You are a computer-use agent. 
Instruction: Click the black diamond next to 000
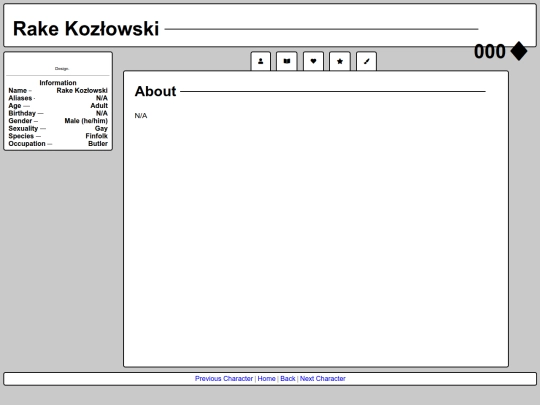(x=519, y=51)
